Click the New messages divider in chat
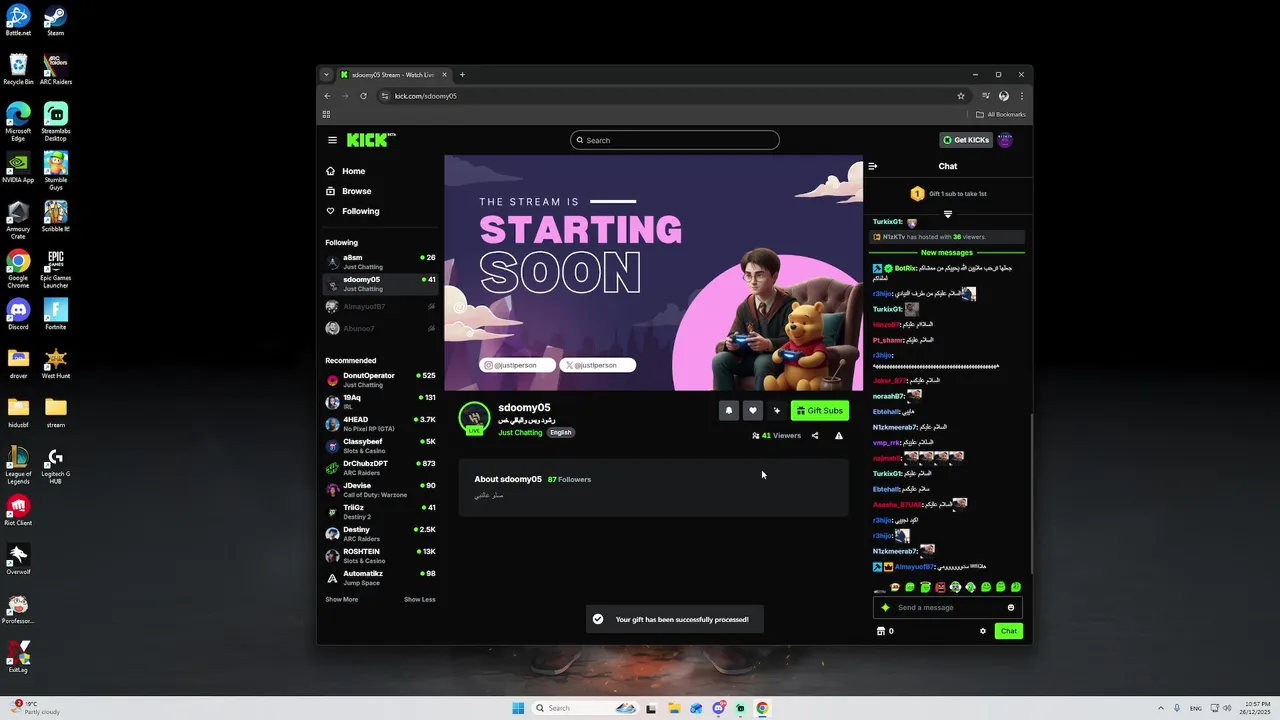This screenshot has height=720, width=1280. point(947,253)
